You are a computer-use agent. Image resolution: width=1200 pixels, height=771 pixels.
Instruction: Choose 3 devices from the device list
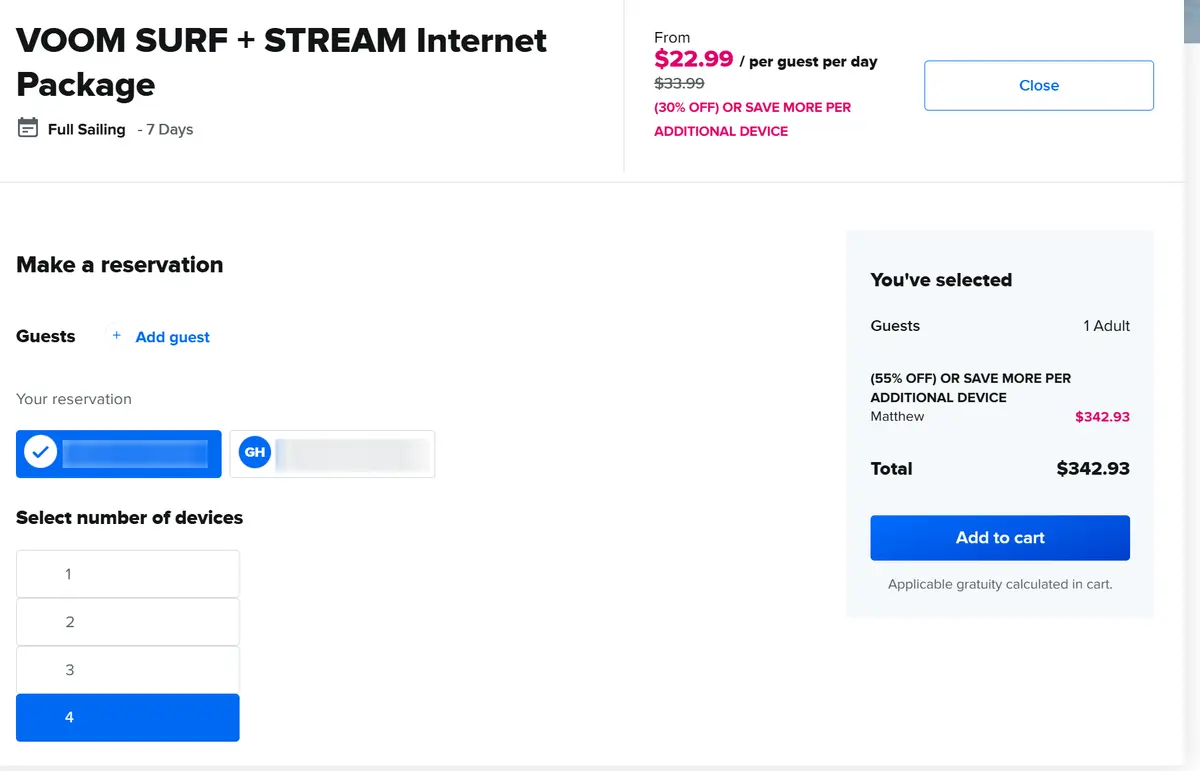click(x=127, y=669)
